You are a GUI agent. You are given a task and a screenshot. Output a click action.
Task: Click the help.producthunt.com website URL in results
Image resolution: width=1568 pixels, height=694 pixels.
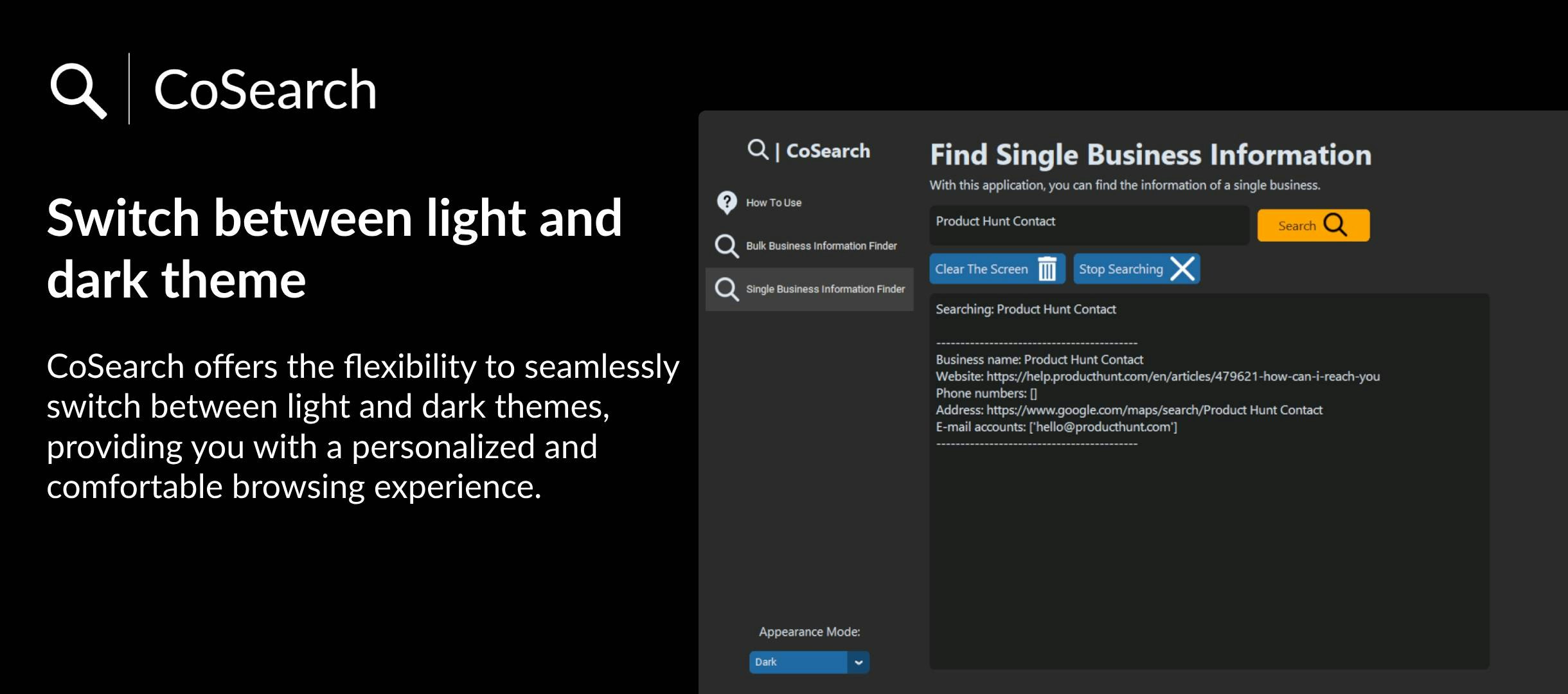[1183, 377]
